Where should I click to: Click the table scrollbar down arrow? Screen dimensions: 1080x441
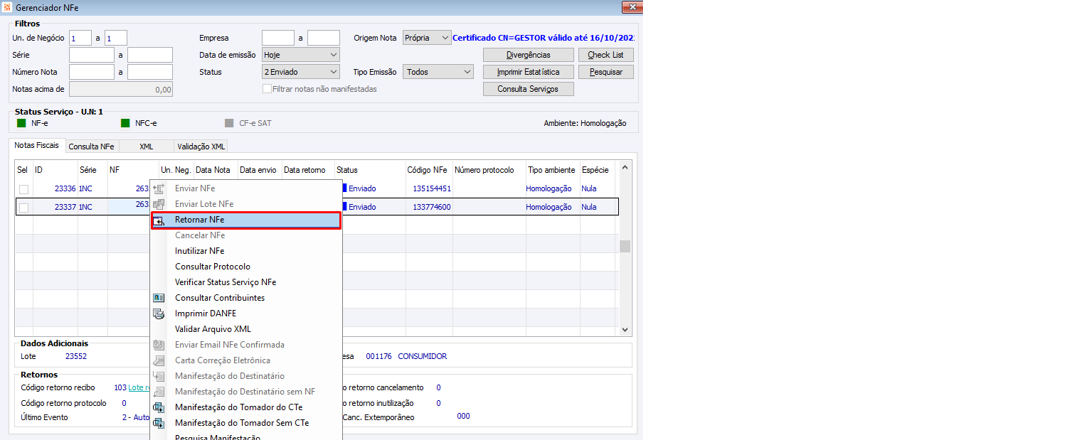pos(625,330)
